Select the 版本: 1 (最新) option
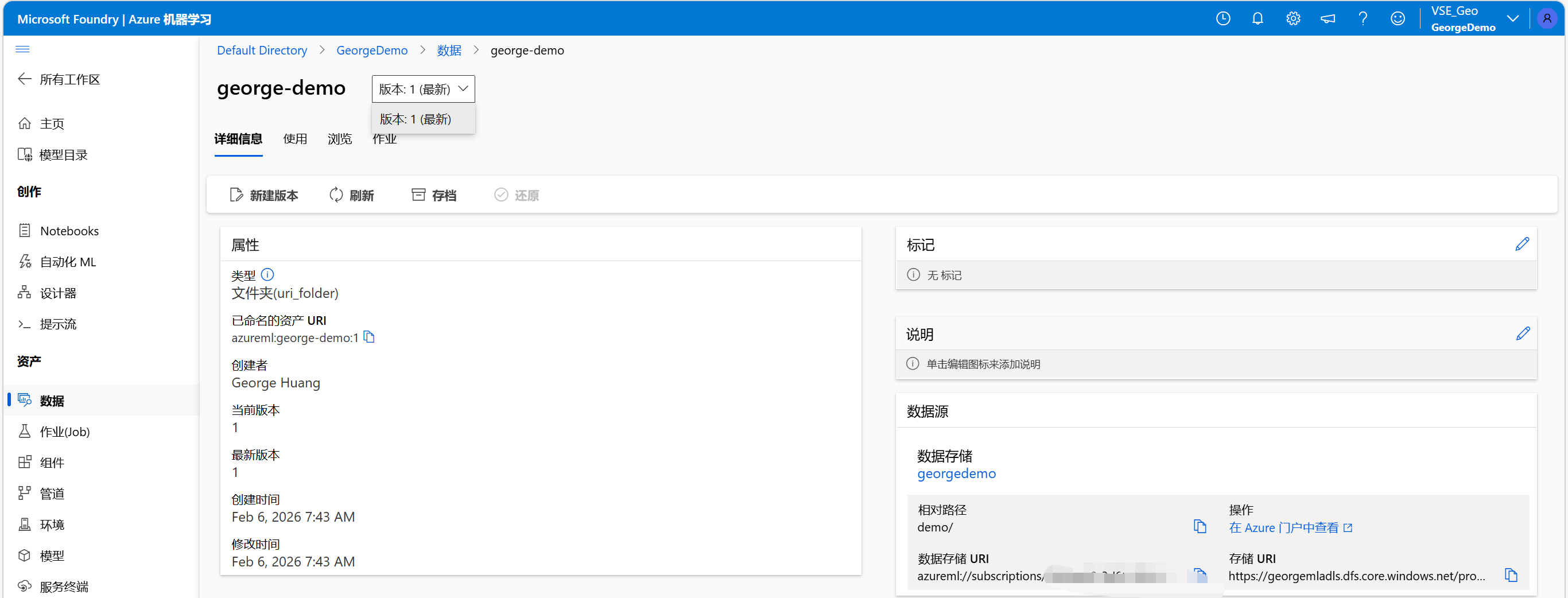This screenshot has height=598, width=1568. click(414, 119)
